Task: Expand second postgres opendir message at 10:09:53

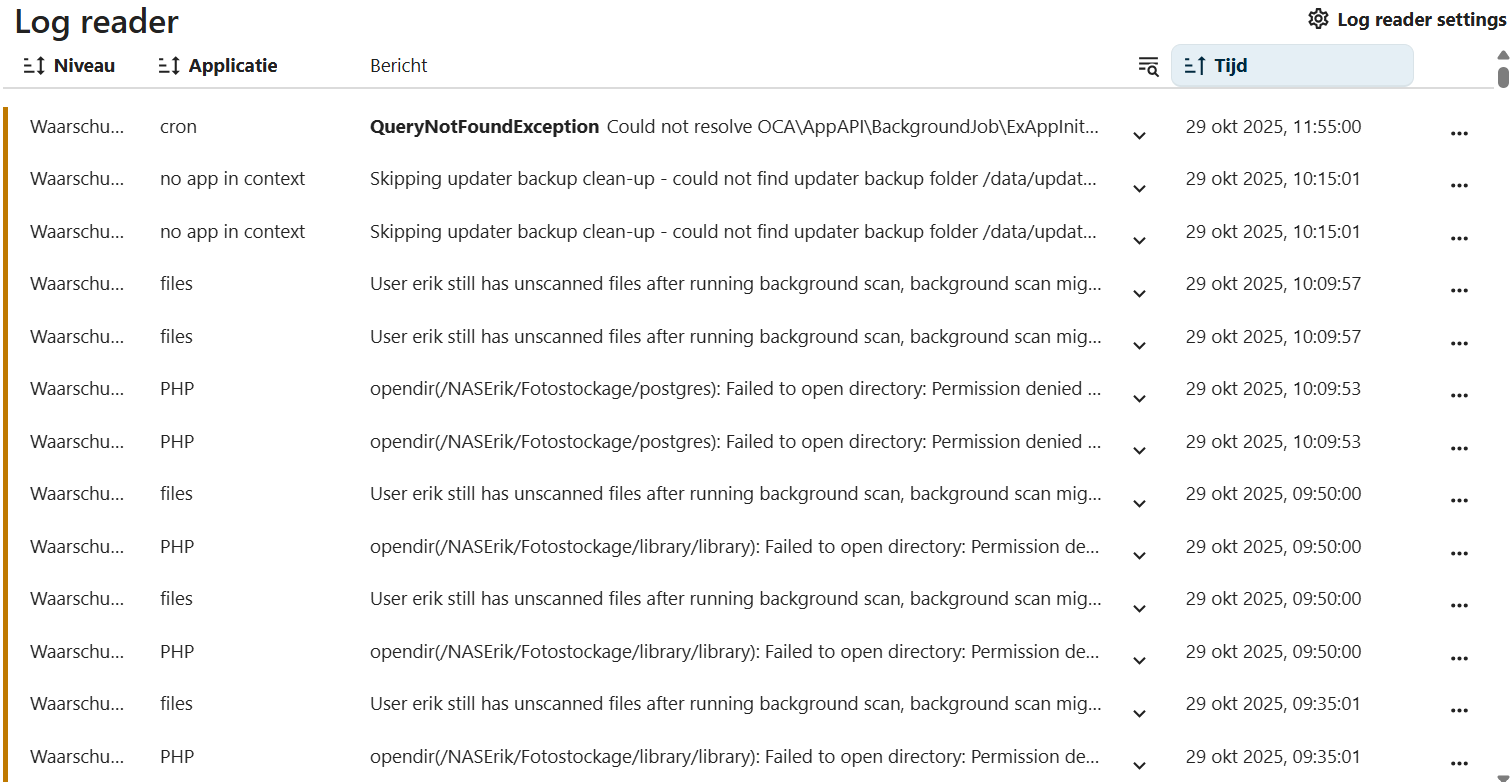Action: (x=1139, y=450)
